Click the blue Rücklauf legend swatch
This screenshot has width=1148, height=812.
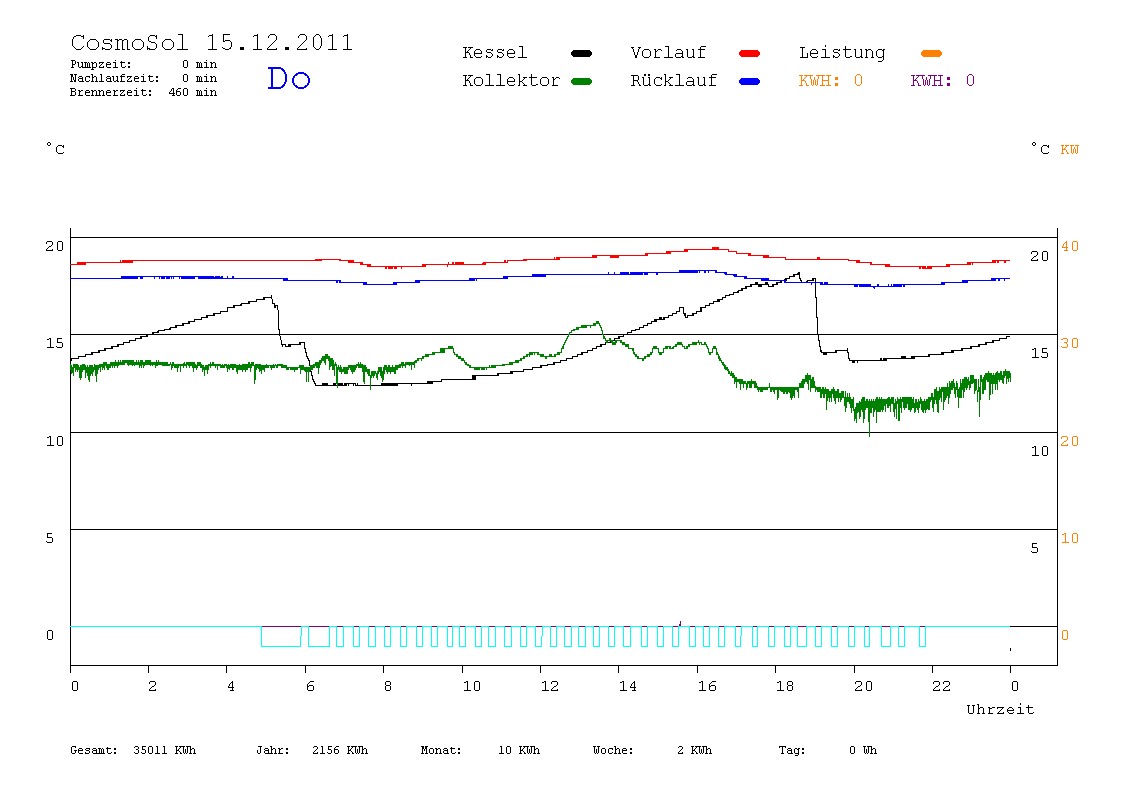[x=750, y=81]
